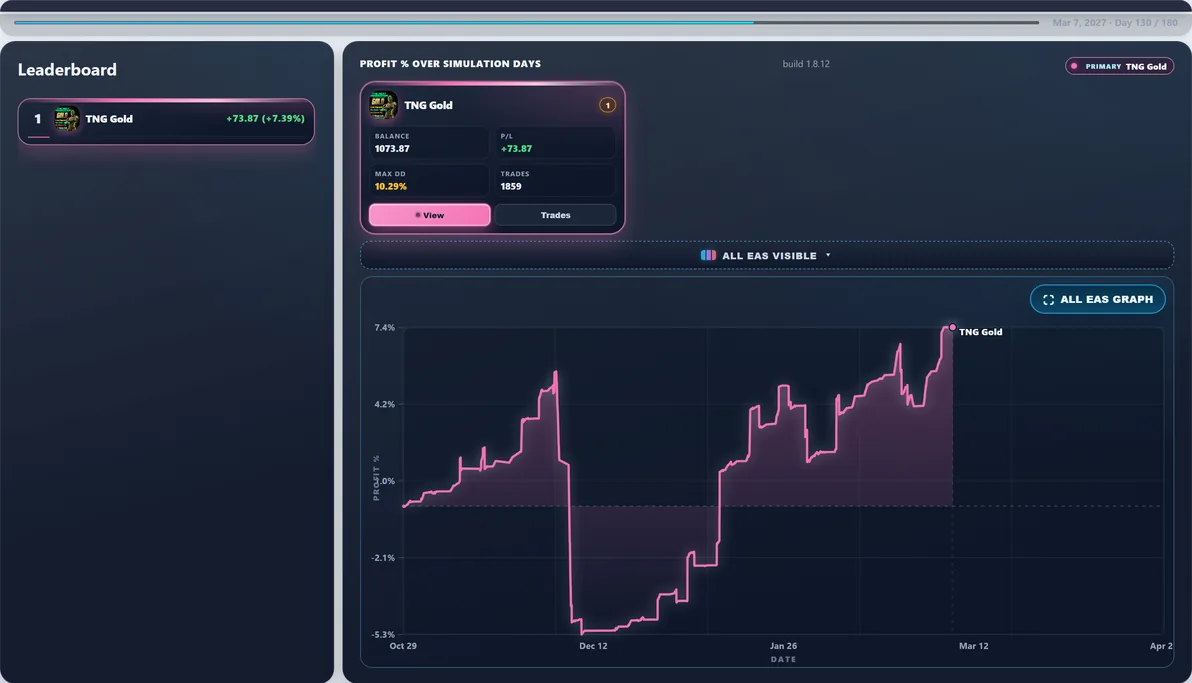Click the 7.4% y-axis label
The width and height of the screenshot is (1192, 683).
(x=385, y=328)
